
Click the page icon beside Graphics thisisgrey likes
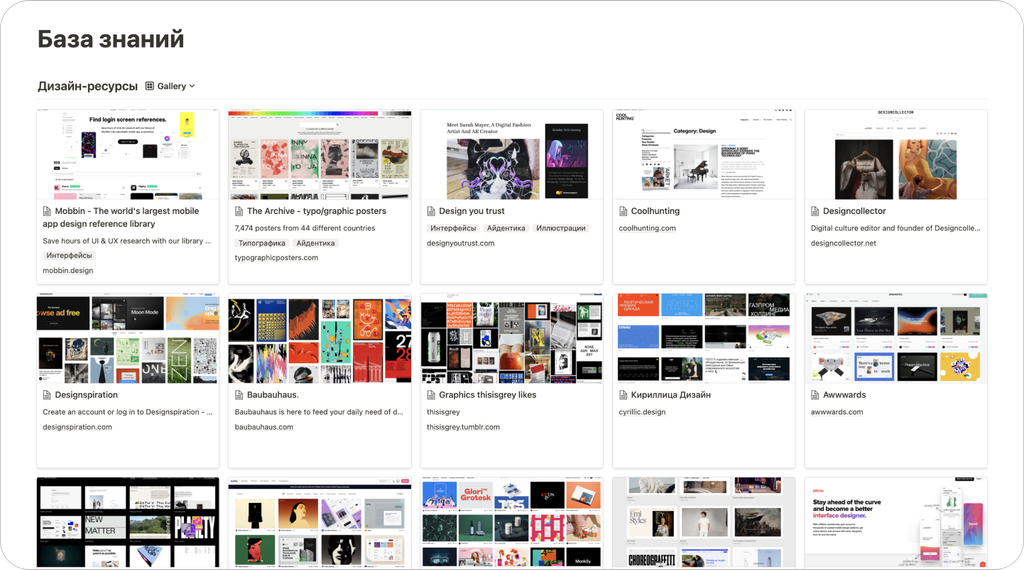point(431,395)
